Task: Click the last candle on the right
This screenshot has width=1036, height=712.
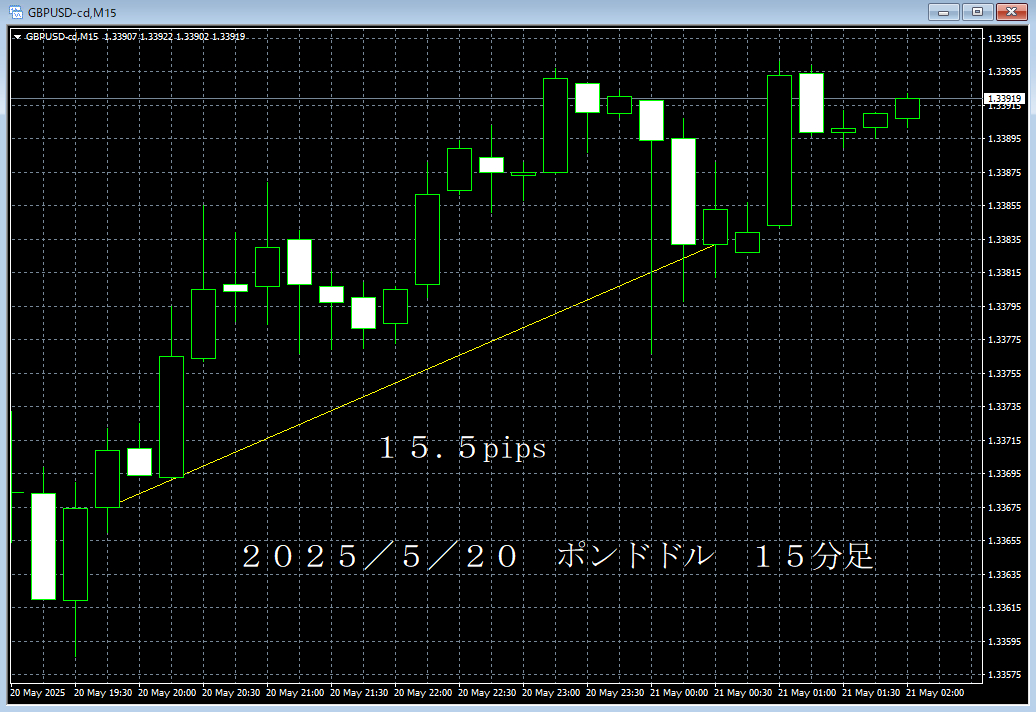Action: 907,108
